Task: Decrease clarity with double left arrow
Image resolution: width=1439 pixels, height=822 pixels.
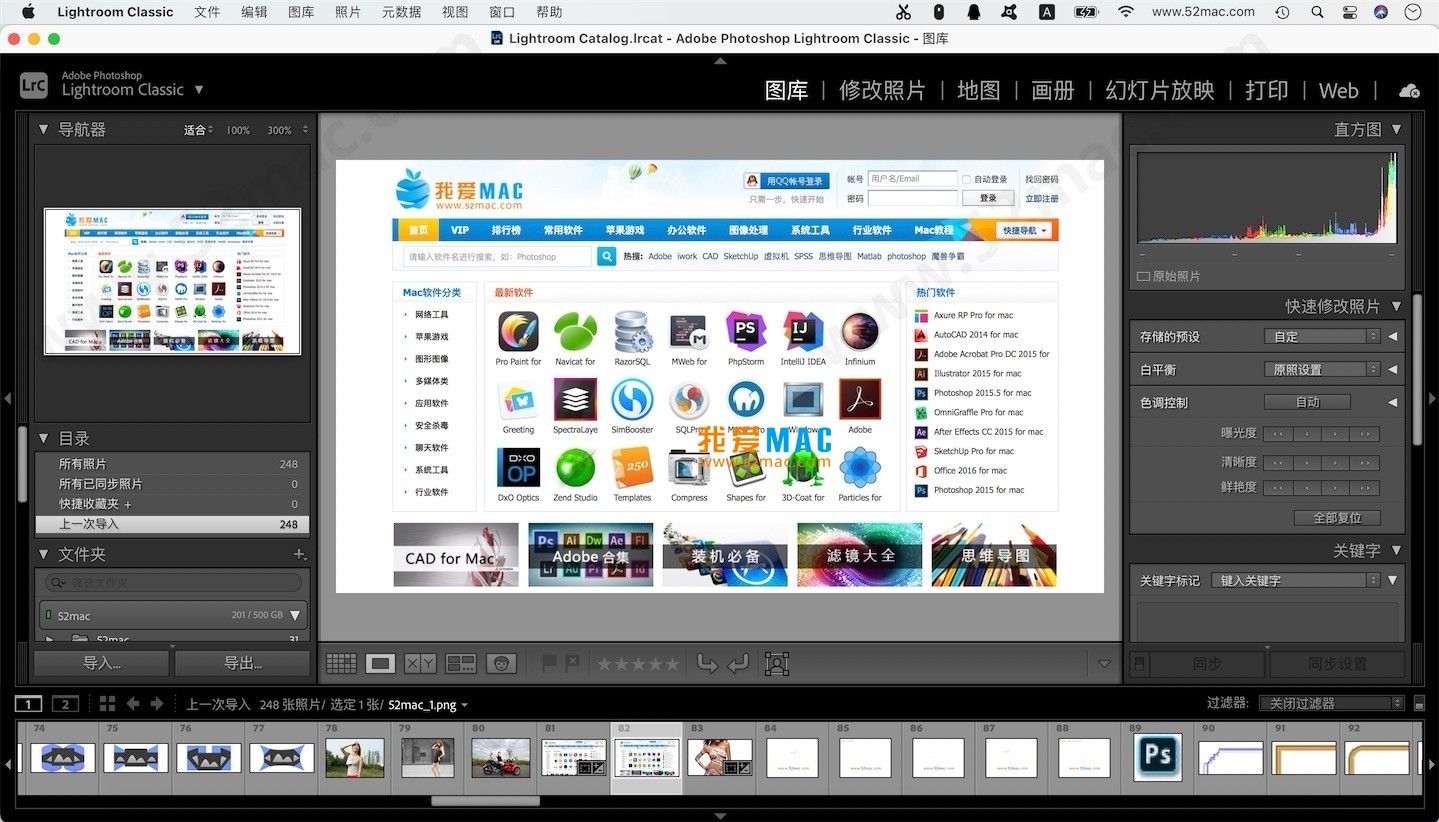Action: (1278, 463)
